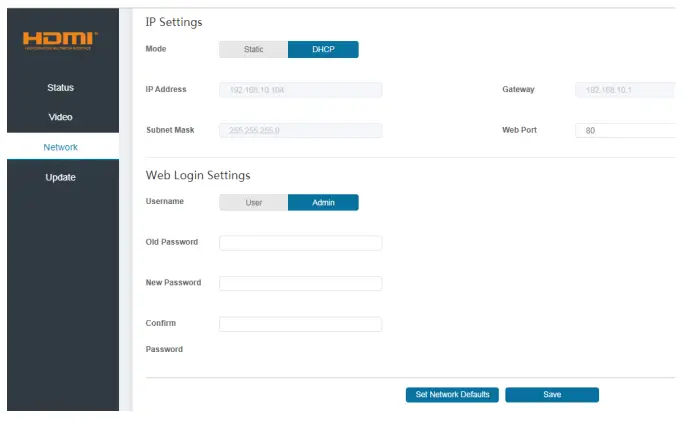Image resolution: width=698 pixels, height=421 pixels.
Task: Click the Gateway input field
Action: click(x=626, y=90)
